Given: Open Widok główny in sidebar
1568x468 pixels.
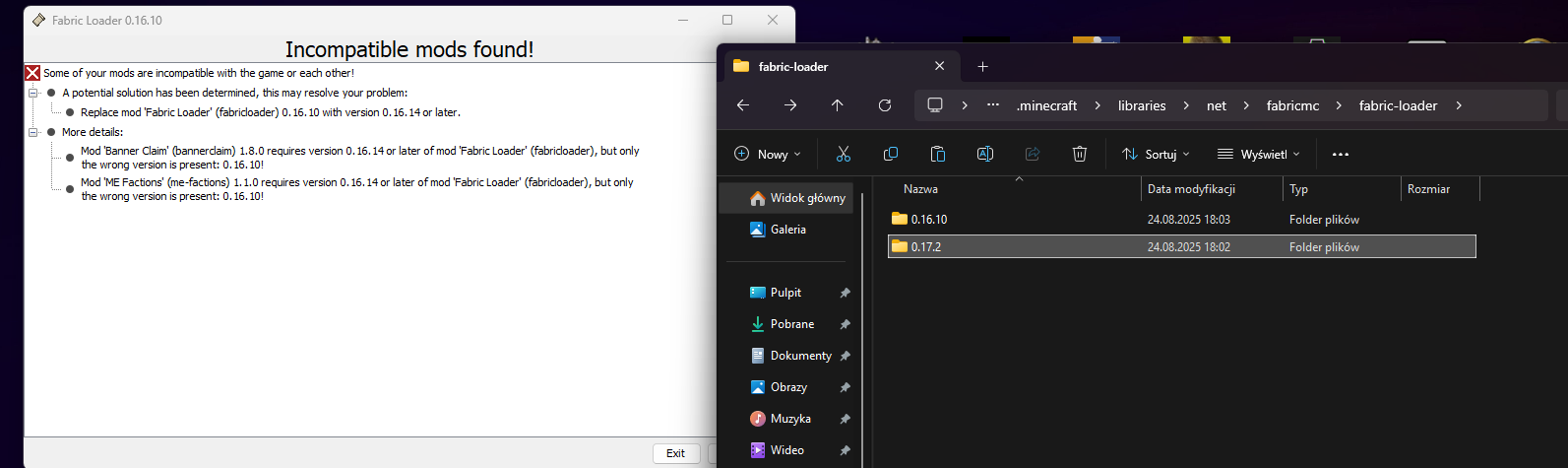Looking at the screenshot, I should click(786, 197).
